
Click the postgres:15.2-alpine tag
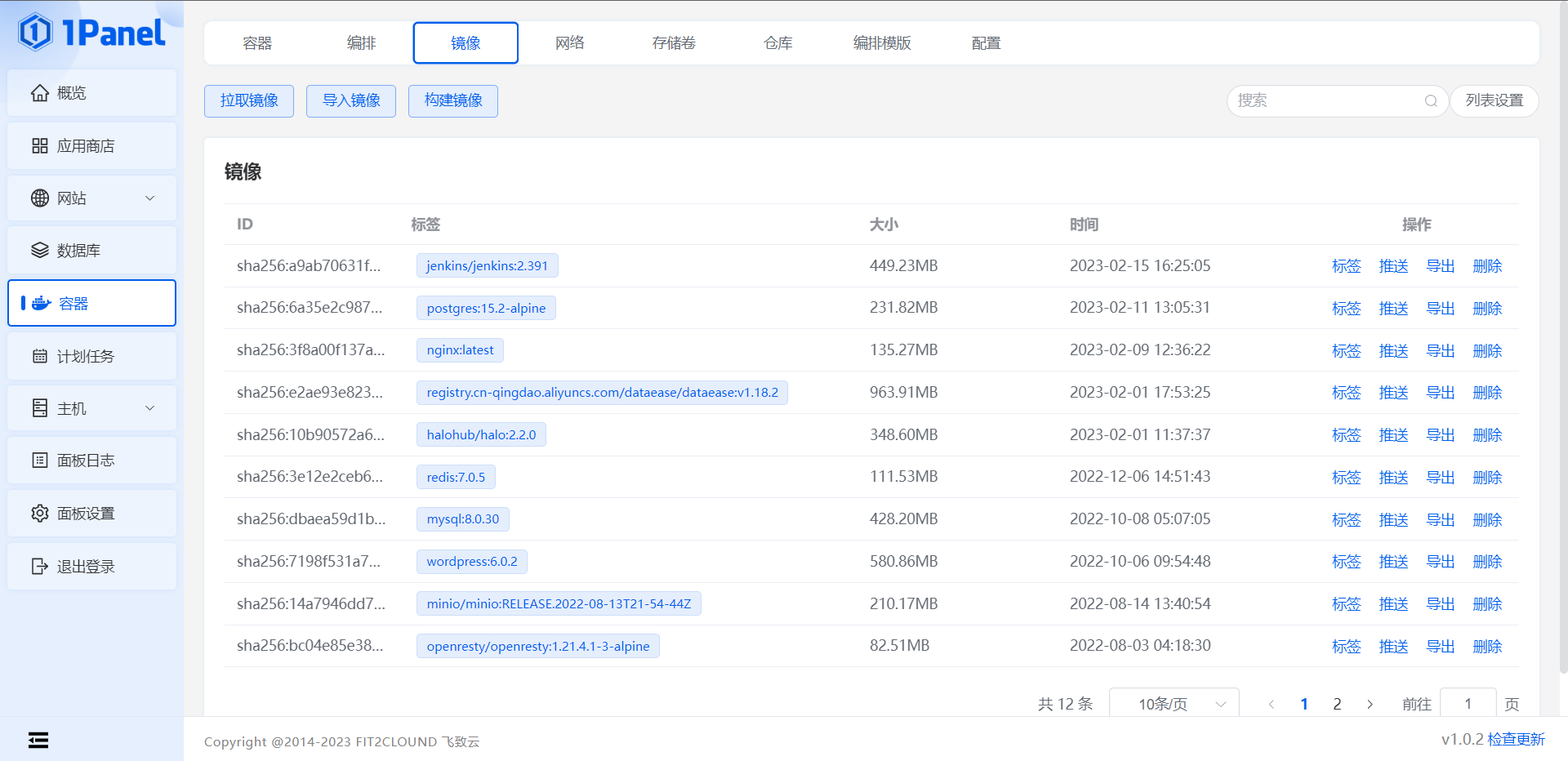point(486,309)
